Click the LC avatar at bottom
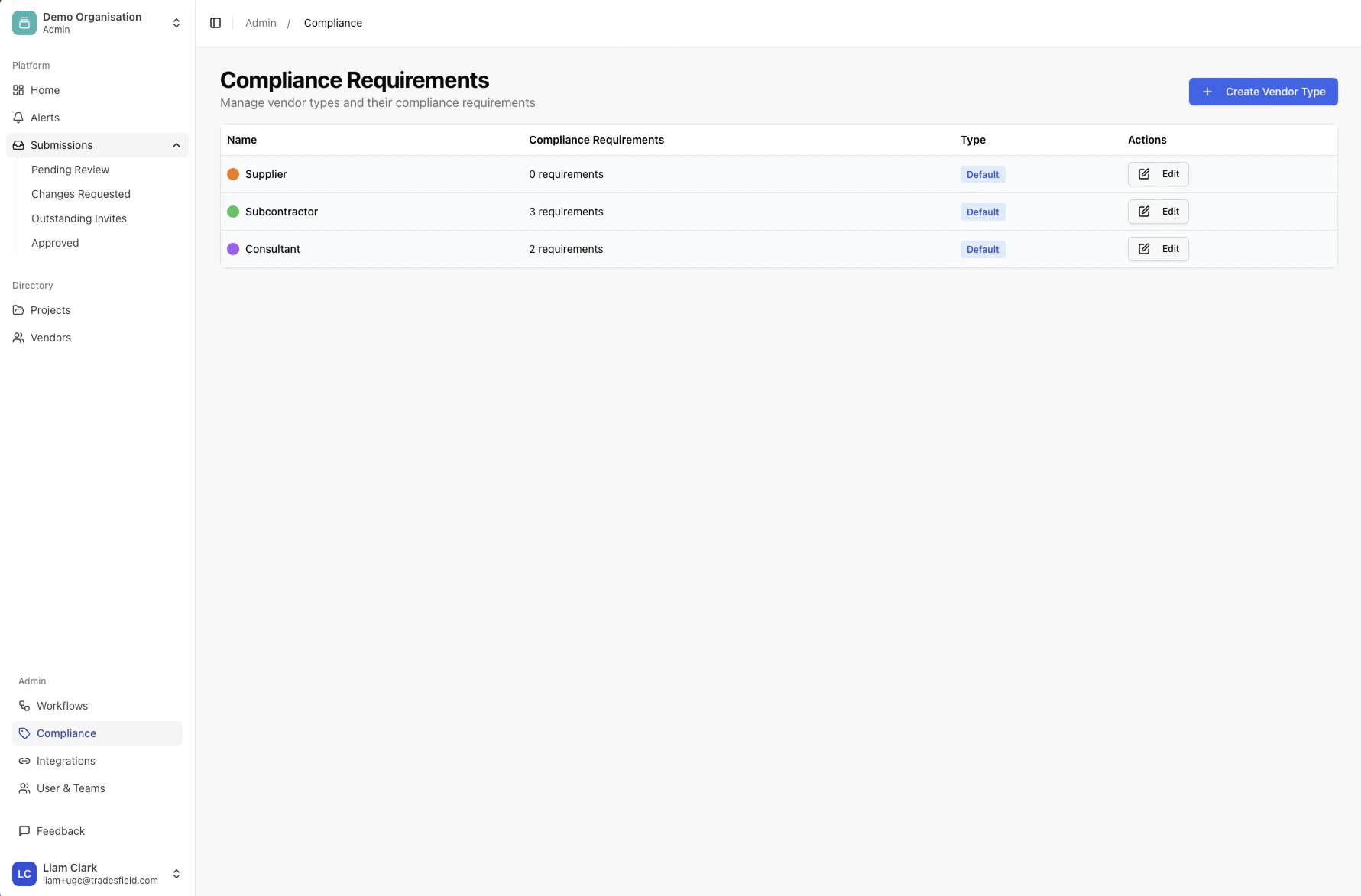Screen dimensions: 1361x896 [x=24, y=874]
